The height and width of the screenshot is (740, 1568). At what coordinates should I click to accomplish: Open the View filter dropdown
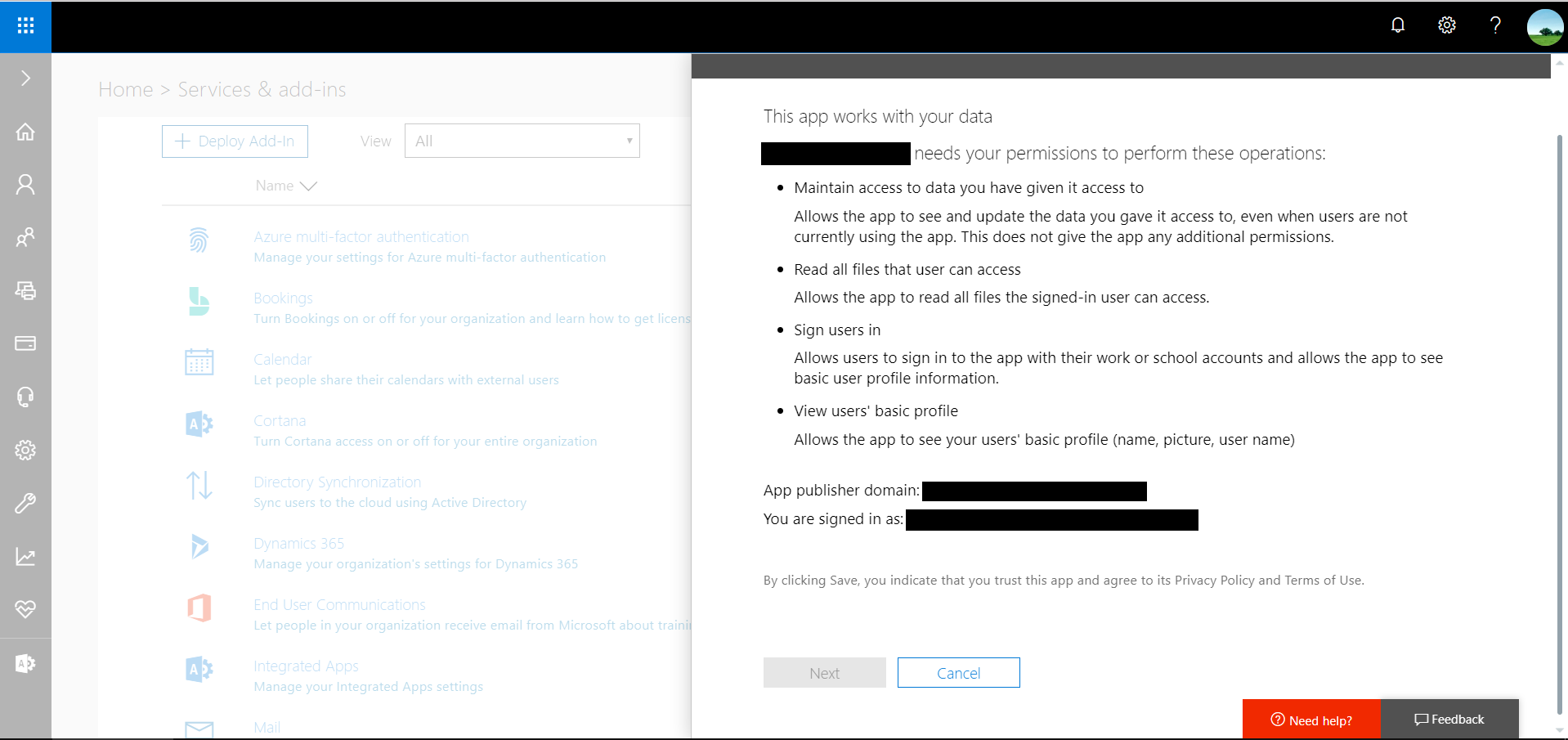[522, 141]
